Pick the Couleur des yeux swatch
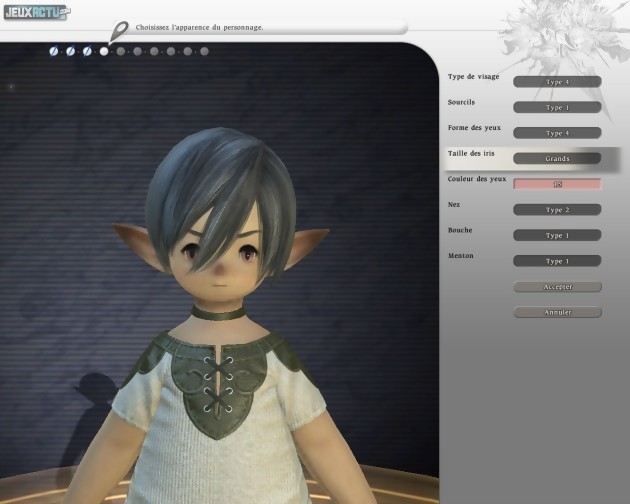This screenshot has width=630, height=504. point(557,184)
